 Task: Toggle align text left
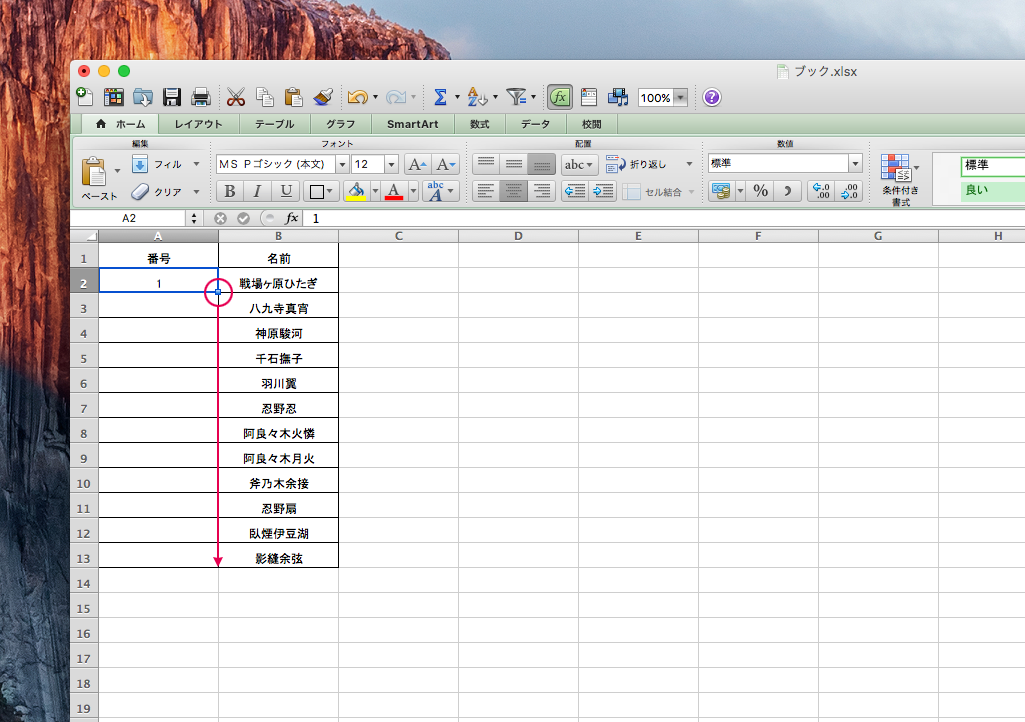click(x=485, y=191)
